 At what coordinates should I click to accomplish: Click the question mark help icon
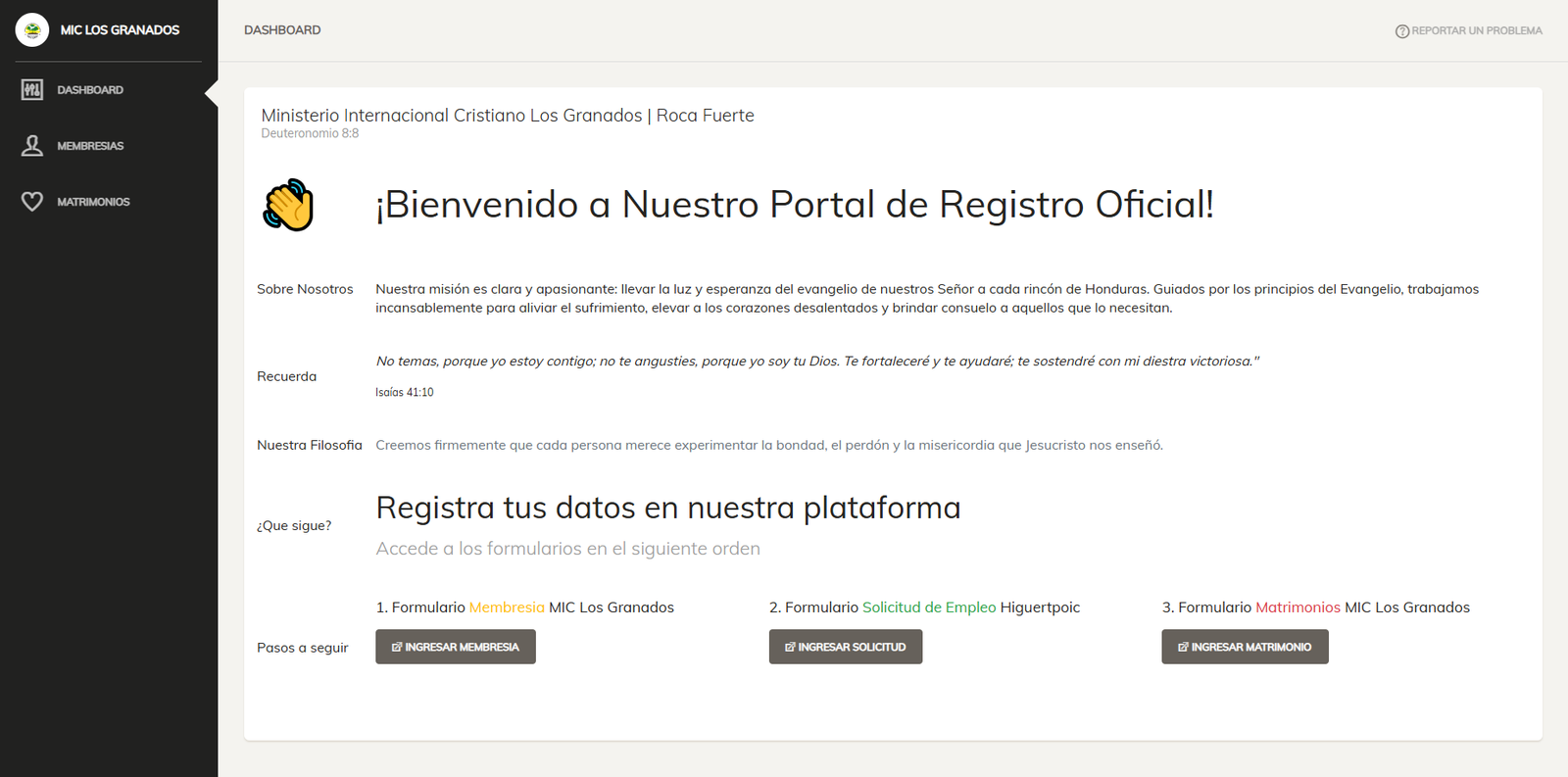[1401, 31]
